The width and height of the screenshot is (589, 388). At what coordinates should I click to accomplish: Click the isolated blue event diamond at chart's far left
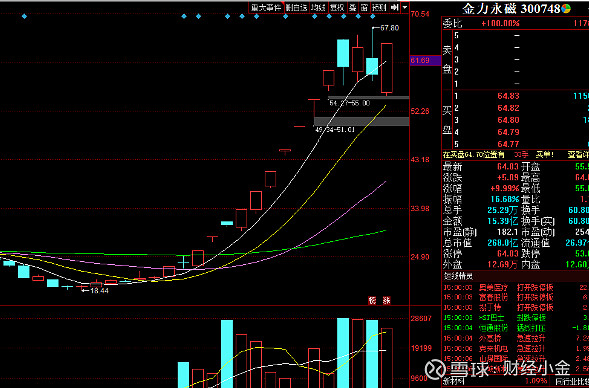click(x=24, y=16)
